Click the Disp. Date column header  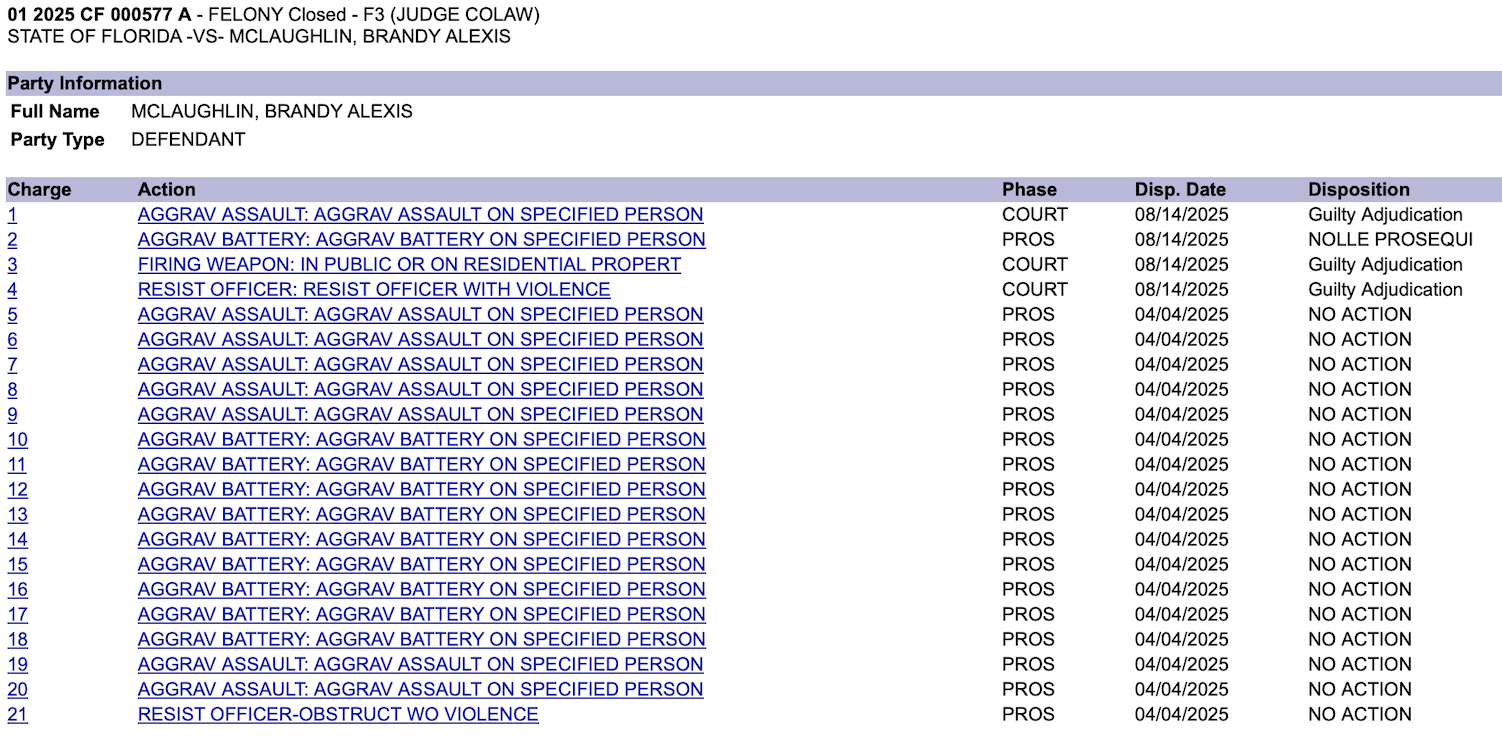(1180, 190)
